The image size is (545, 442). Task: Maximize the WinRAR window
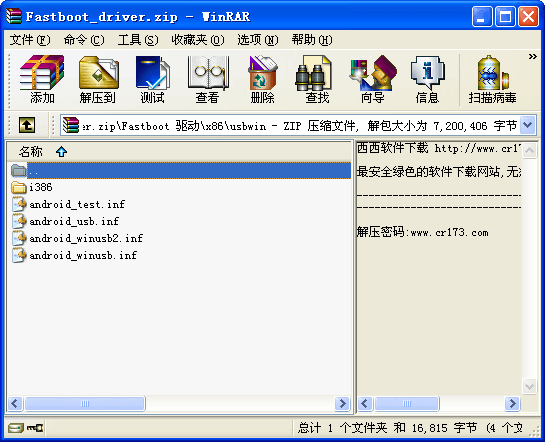(x=505, y=16)
